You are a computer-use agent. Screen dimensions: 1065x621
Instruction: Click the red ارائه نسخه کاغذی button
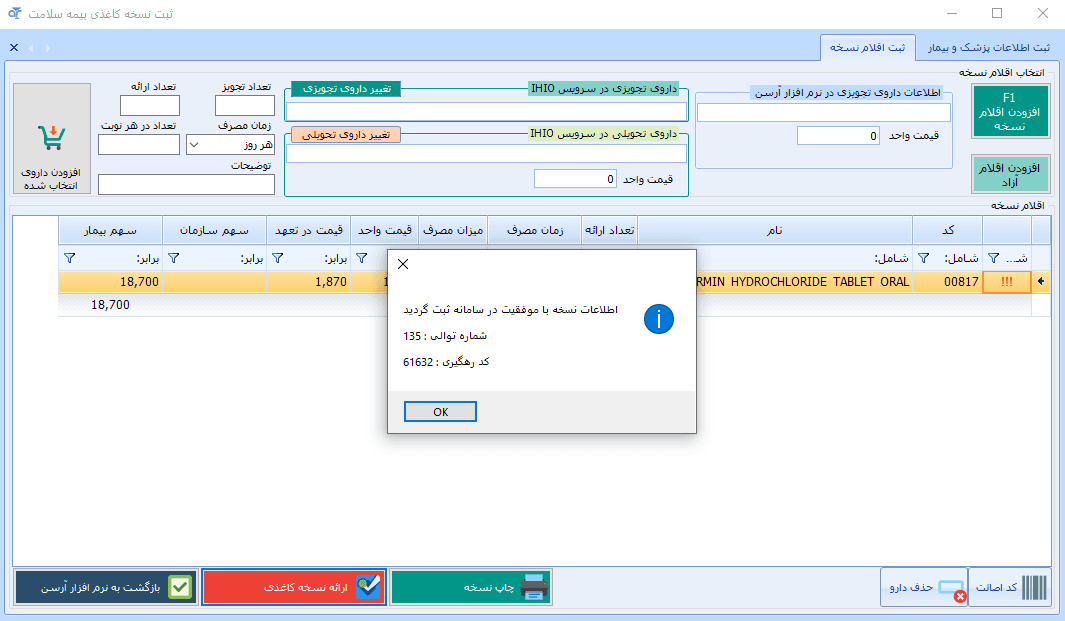pos(294,587)
